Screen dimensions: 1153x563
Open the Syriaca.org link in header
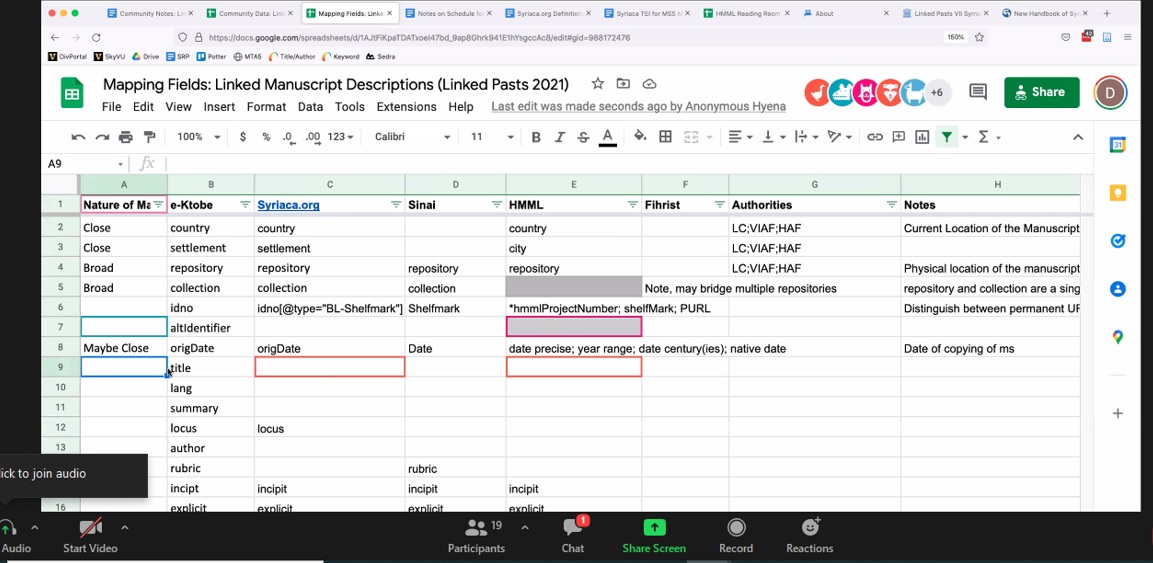288,205
